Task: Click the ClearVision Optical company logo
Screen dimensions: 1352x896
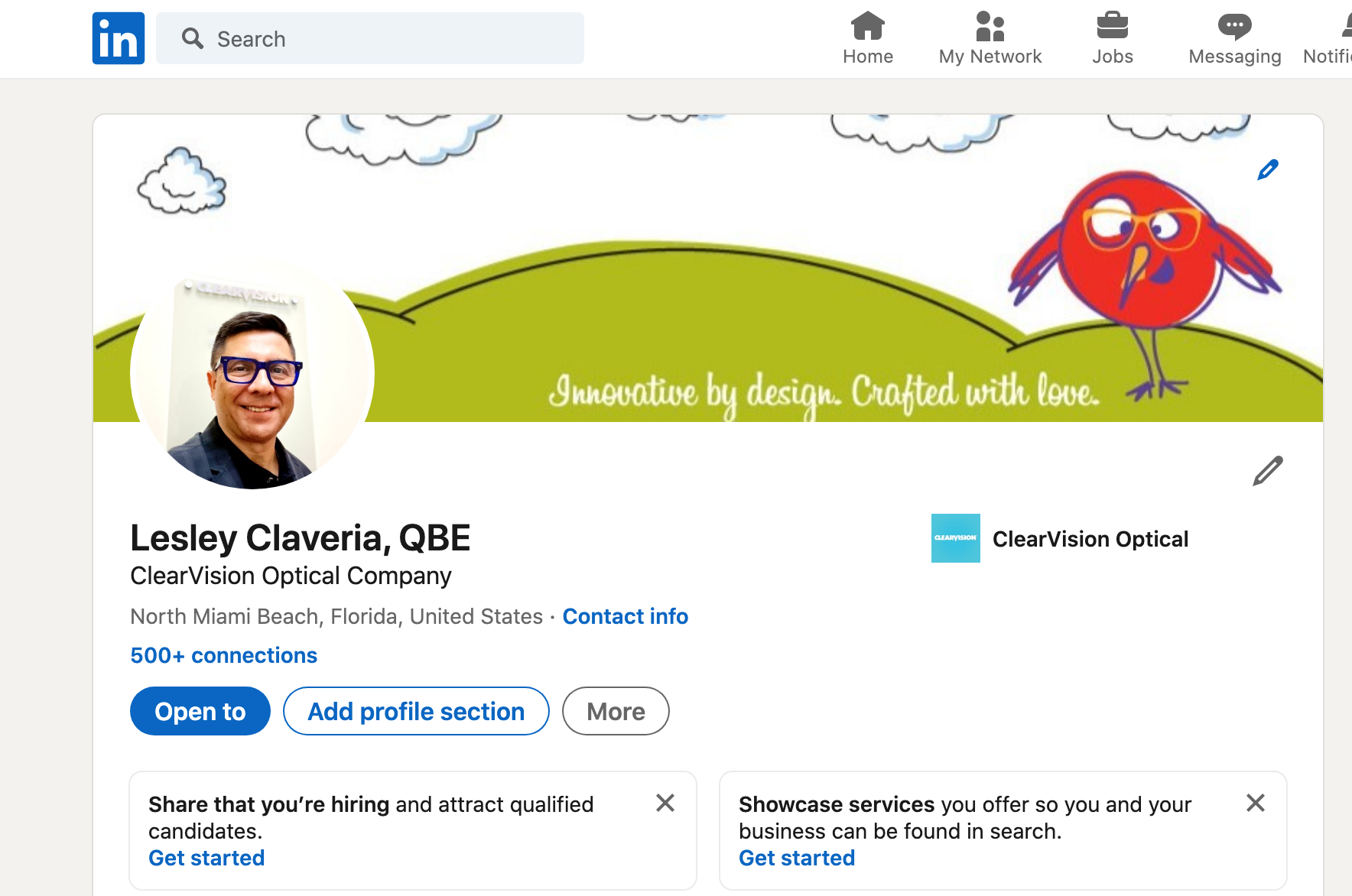Action: pos(955,538)
